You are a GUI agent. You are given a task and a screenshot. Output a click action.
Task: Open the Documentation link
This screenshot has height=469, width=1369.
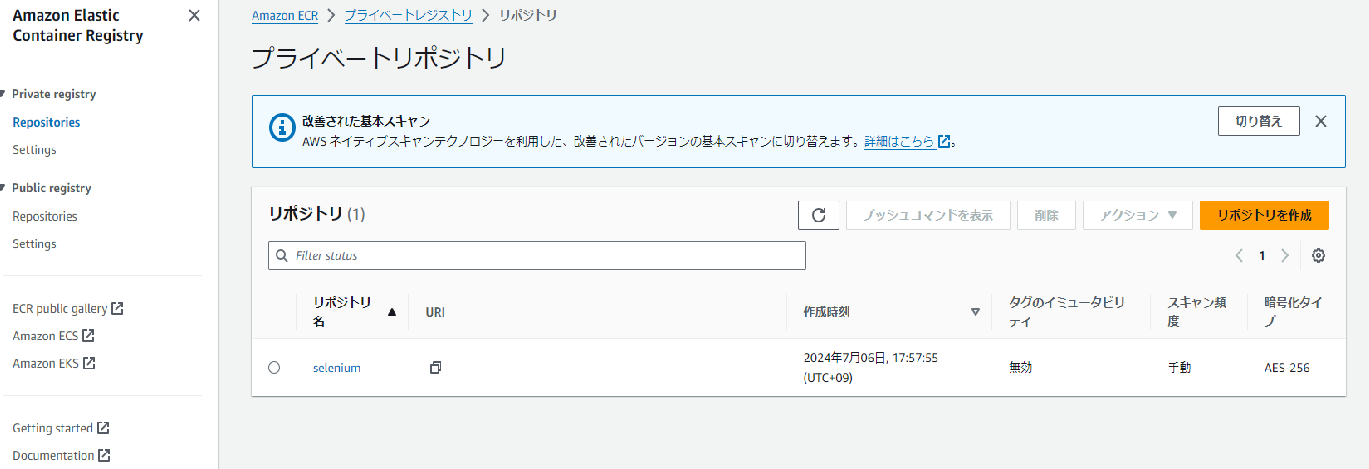coord(61,456)
